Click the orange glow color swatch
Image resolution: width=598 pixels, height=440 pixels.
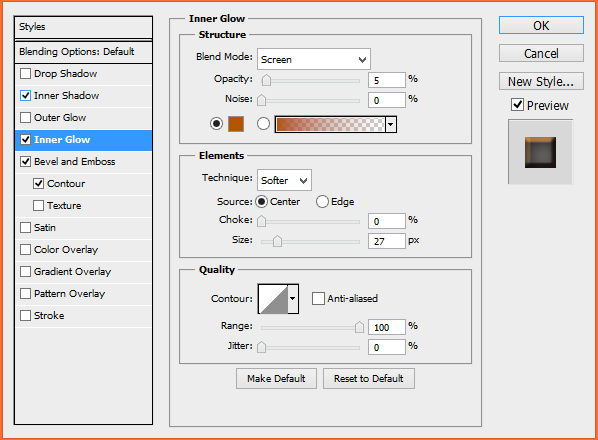(236, 124)
